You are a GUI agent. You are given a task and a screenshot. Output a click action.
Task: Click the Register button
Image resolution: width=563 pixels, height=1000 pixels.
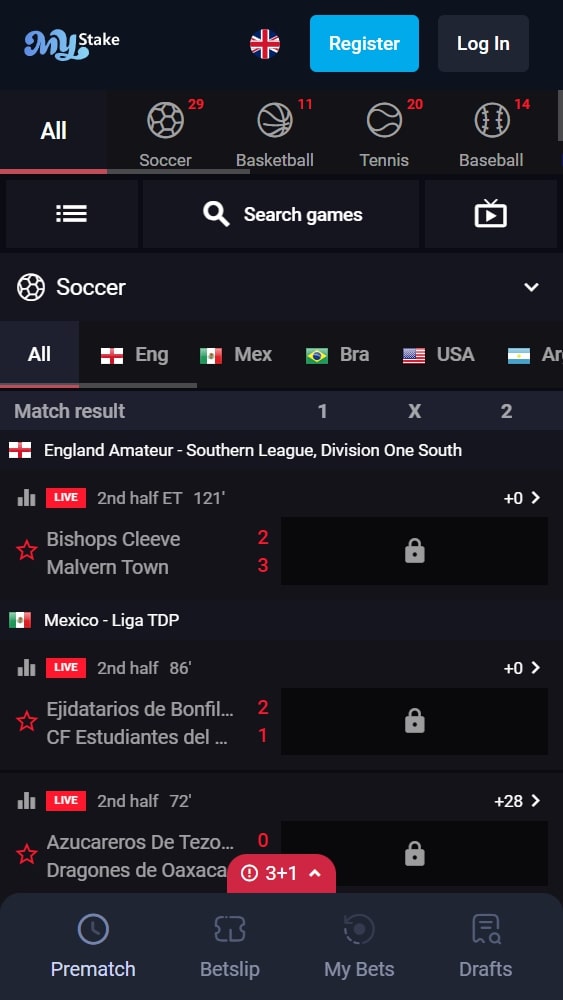[x=364, y=43]
